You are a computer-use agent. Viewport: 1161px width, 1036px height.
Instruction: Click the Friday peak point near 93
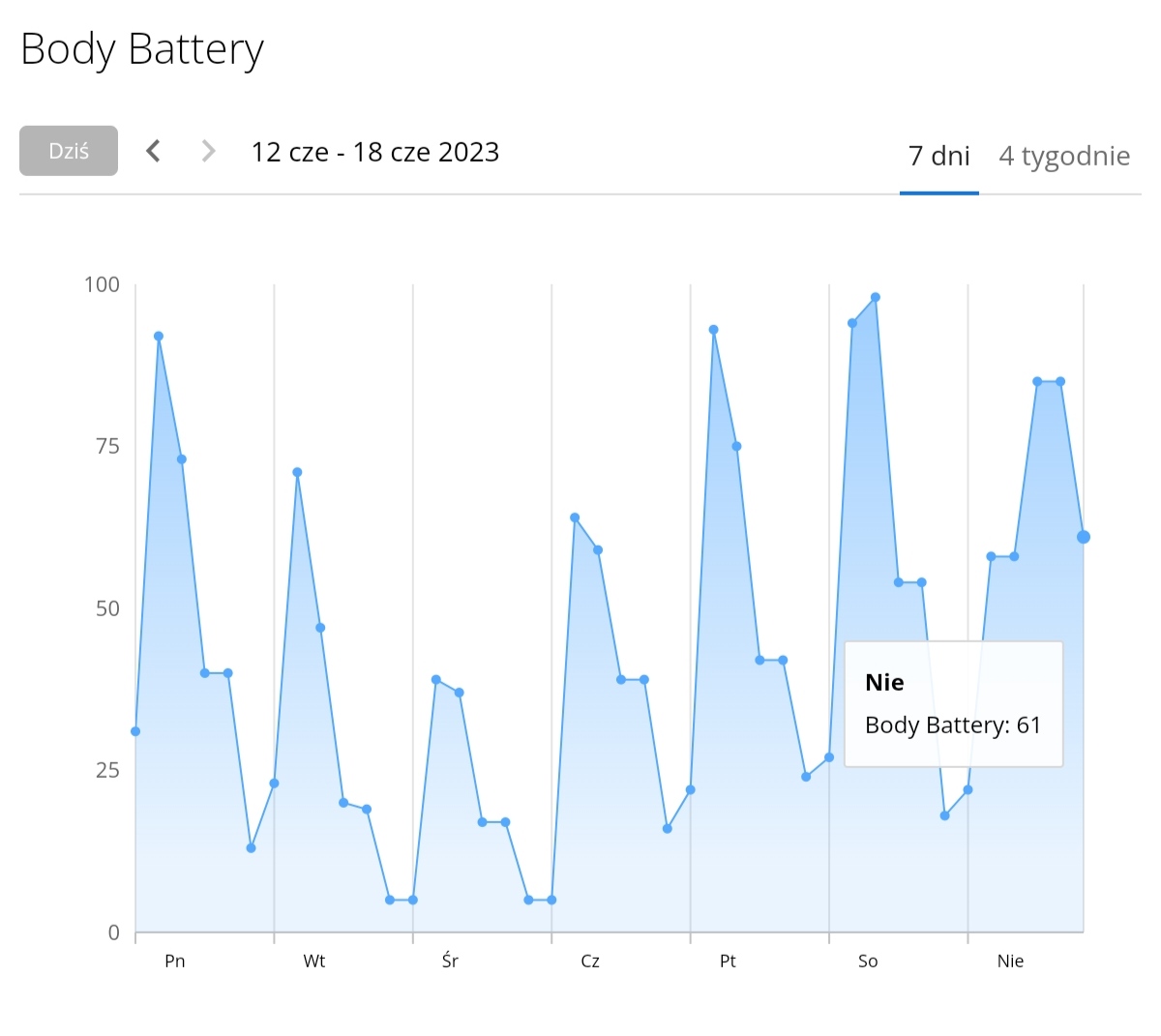pos(714,330)
